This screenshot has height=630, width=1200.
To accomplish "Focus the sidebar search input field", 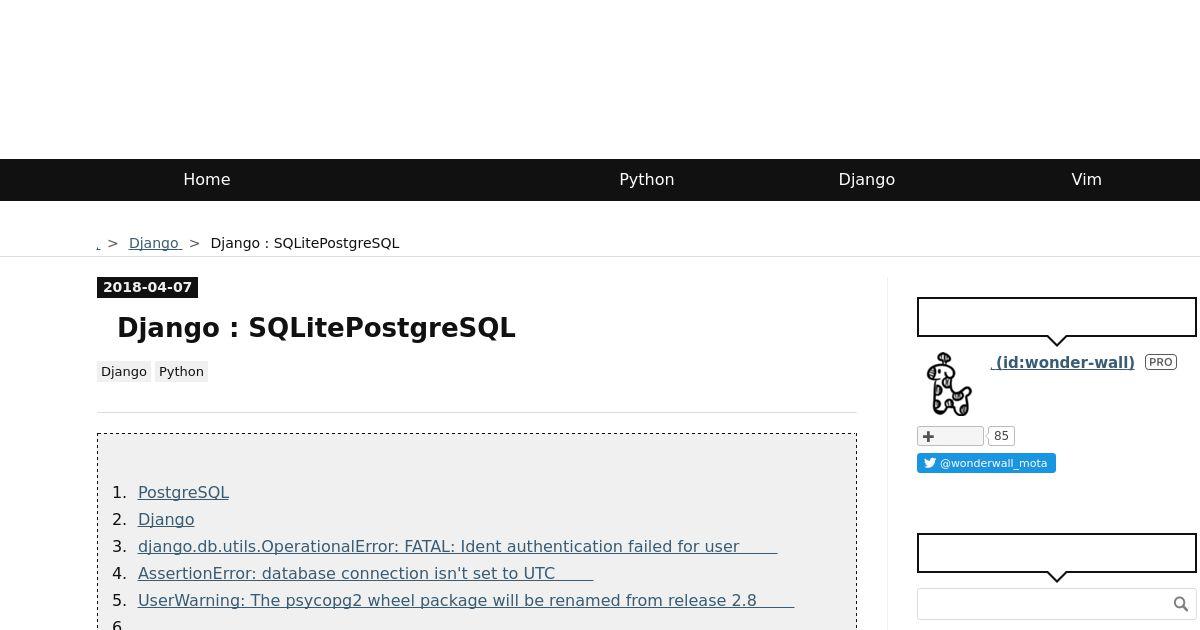I will point(1044,604).
